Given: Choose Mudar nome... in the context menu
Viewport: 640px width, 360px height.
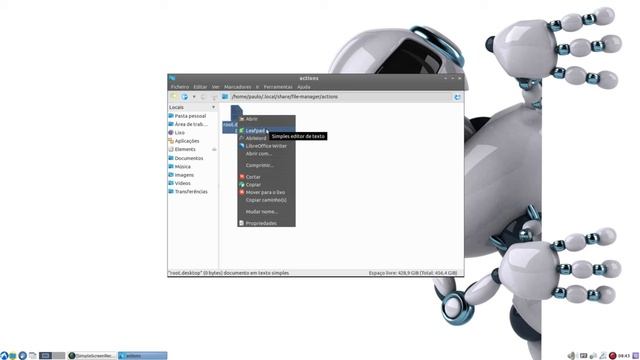Looking at the screenshot, I should tap(266, 211).
